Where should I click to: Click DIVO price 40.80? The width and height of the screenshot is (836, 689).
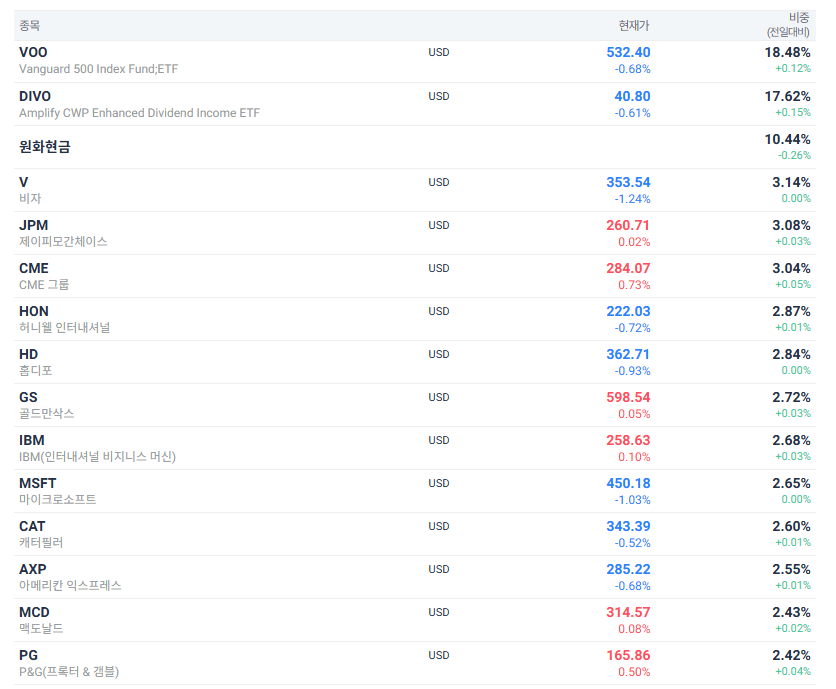click(632, 96)
